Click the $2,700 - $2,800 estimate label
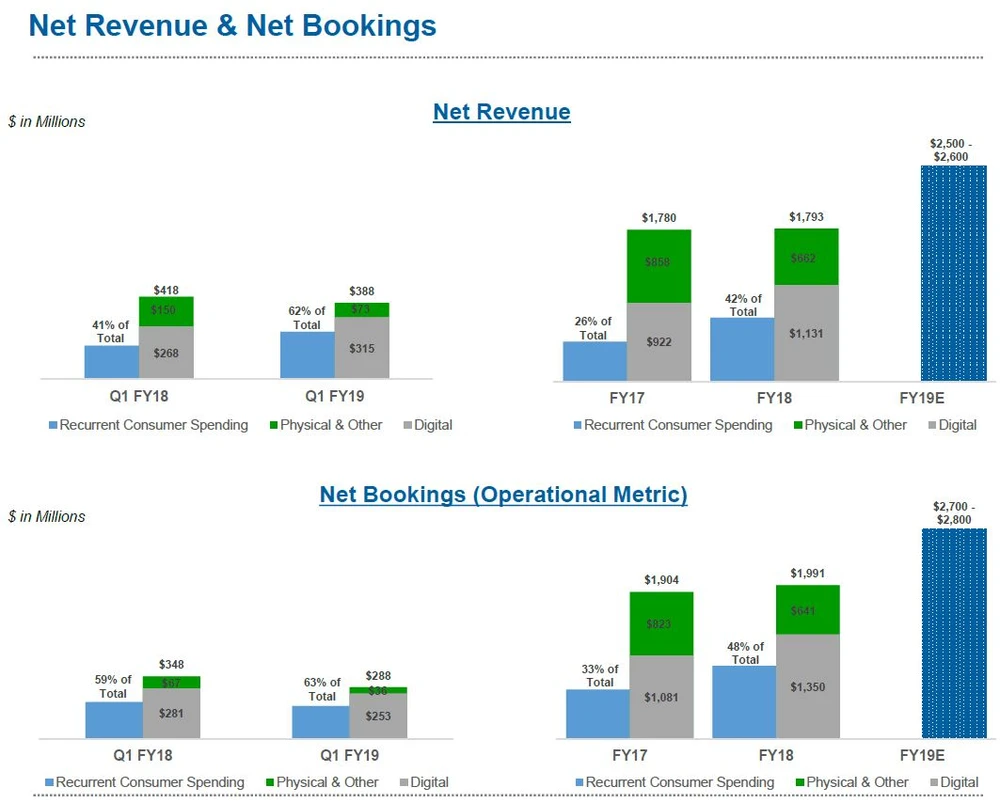 click(x=951, y=513)
